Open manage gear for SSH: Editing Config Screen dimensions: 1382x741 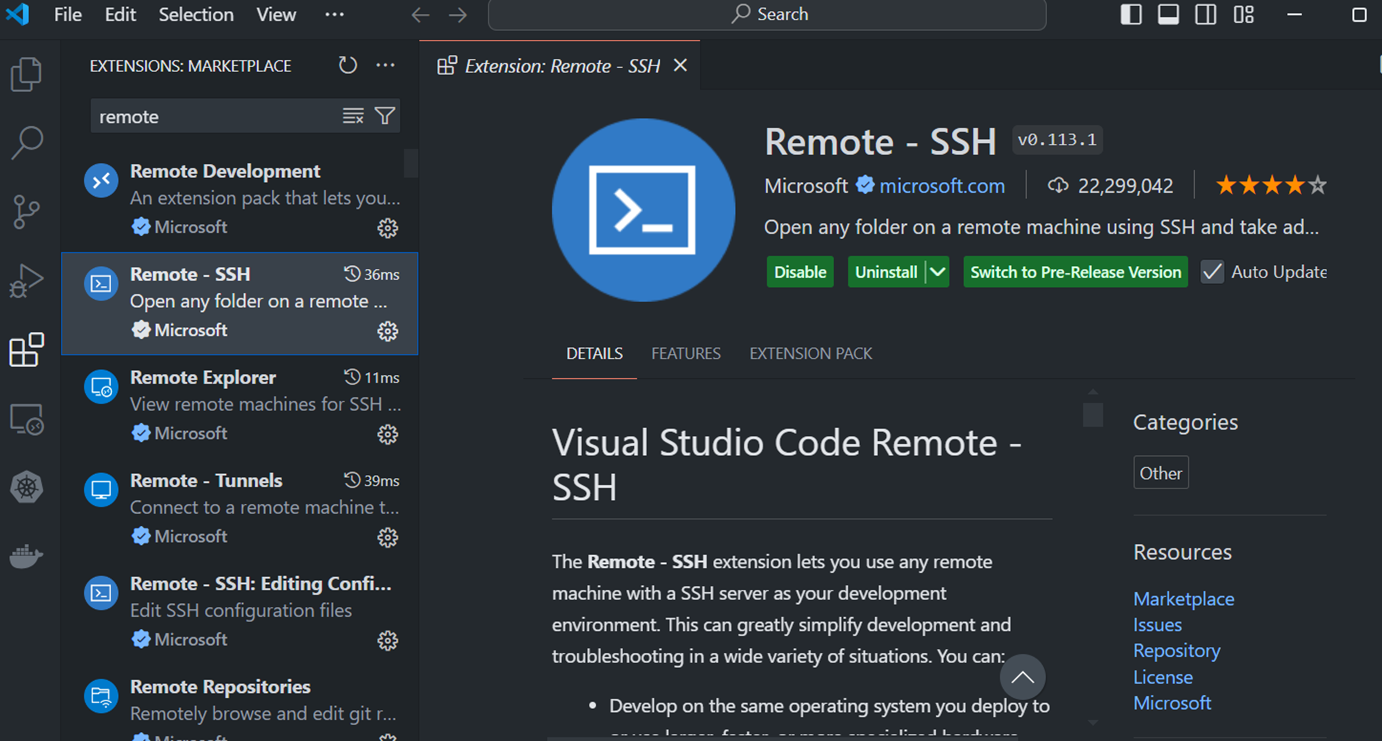(388, 640)
